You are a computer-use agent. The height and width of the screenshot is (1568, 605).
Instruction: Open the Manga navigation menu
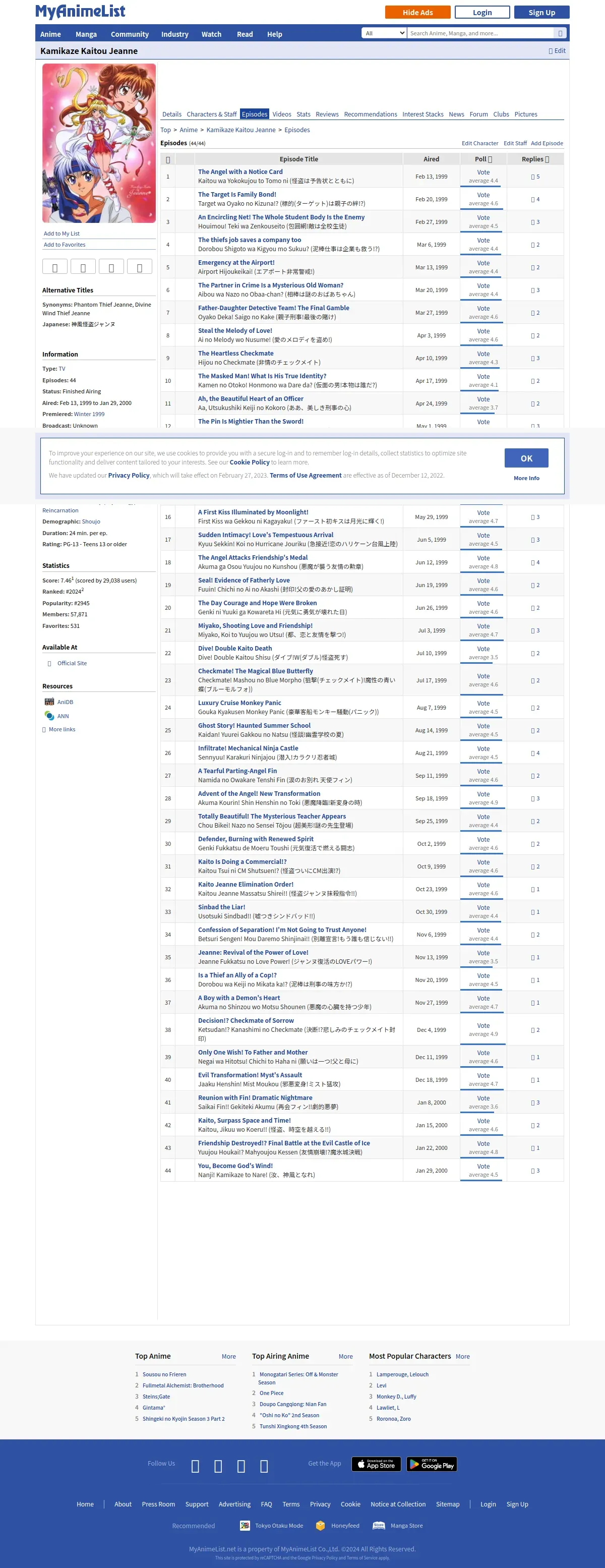pyautogui.click(x=86, y=34)
